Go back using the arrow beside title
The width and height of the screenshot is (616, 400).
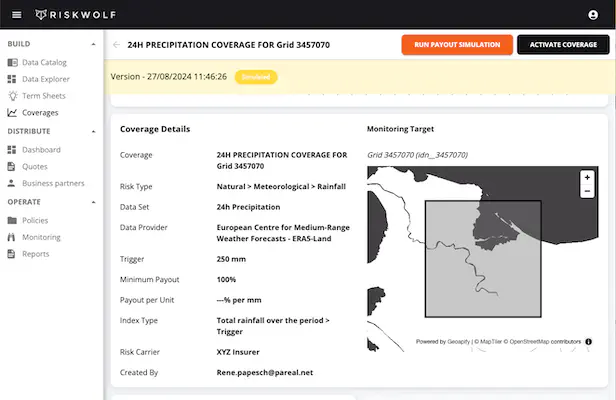click(x=116, y=45)
